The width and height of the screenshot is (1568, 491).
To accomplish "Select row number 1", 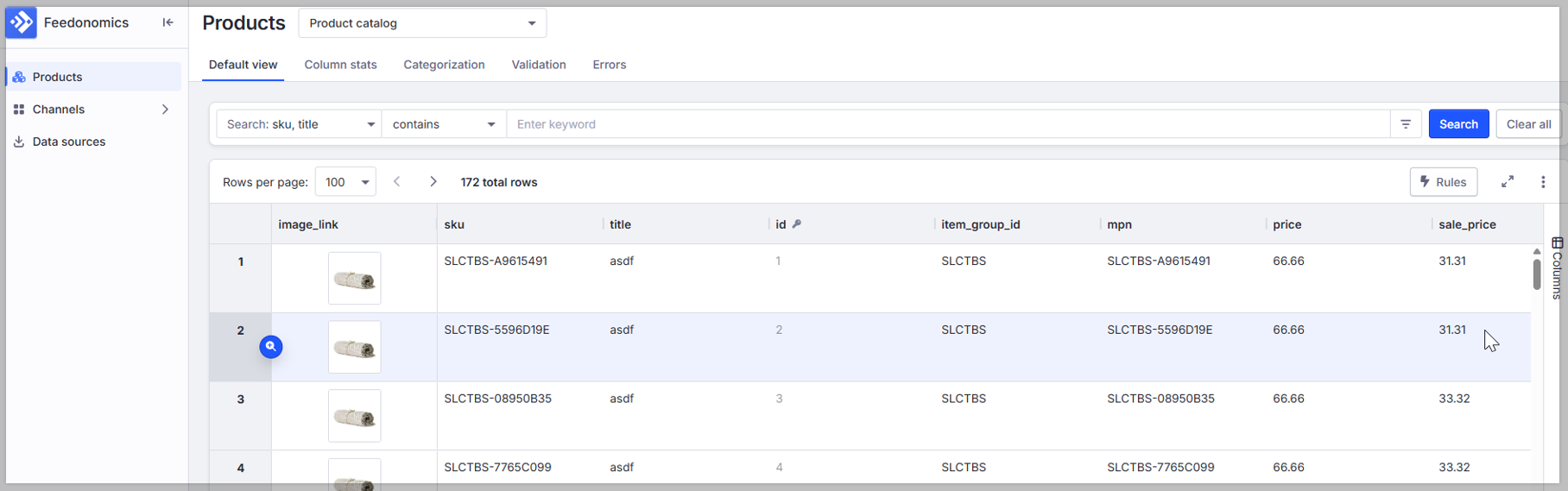I will click(240, 261).
